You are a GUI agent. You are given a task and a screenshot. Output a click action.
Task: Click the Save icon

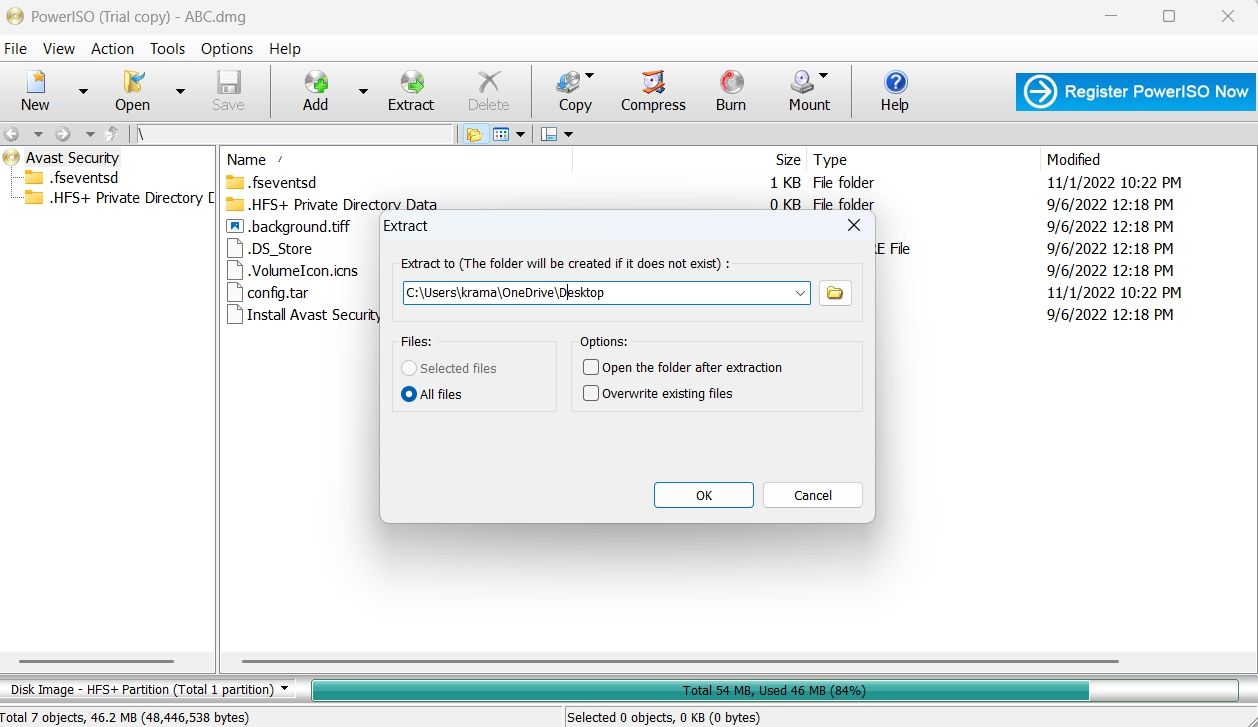[x=228, y=90]
